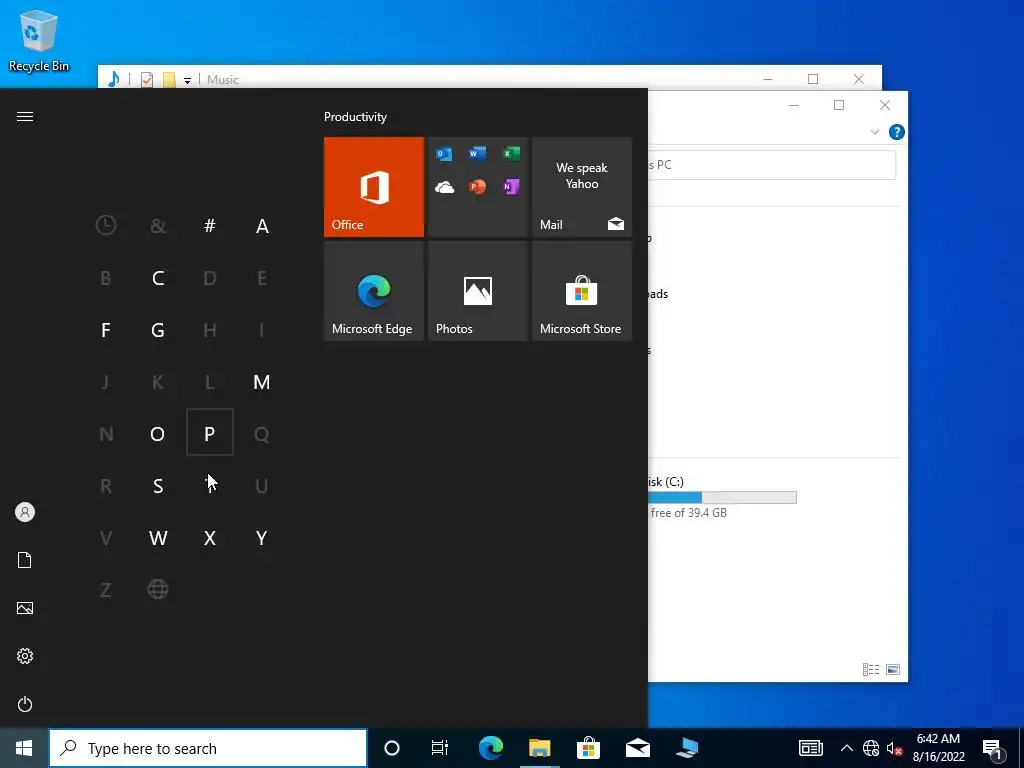
Task: Open Documents from Start sidebar
Action: pyautogui.click(x=25, y=560)
